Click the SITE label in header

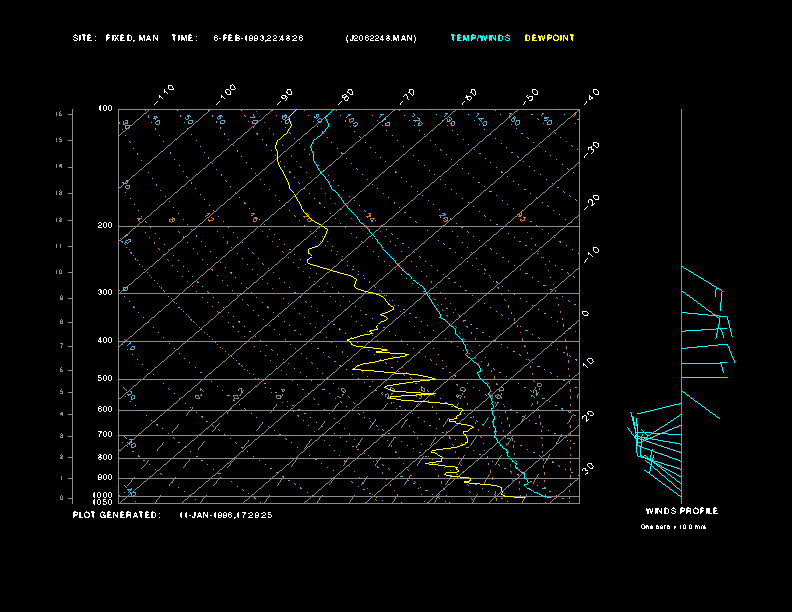(x=84, y=38)
